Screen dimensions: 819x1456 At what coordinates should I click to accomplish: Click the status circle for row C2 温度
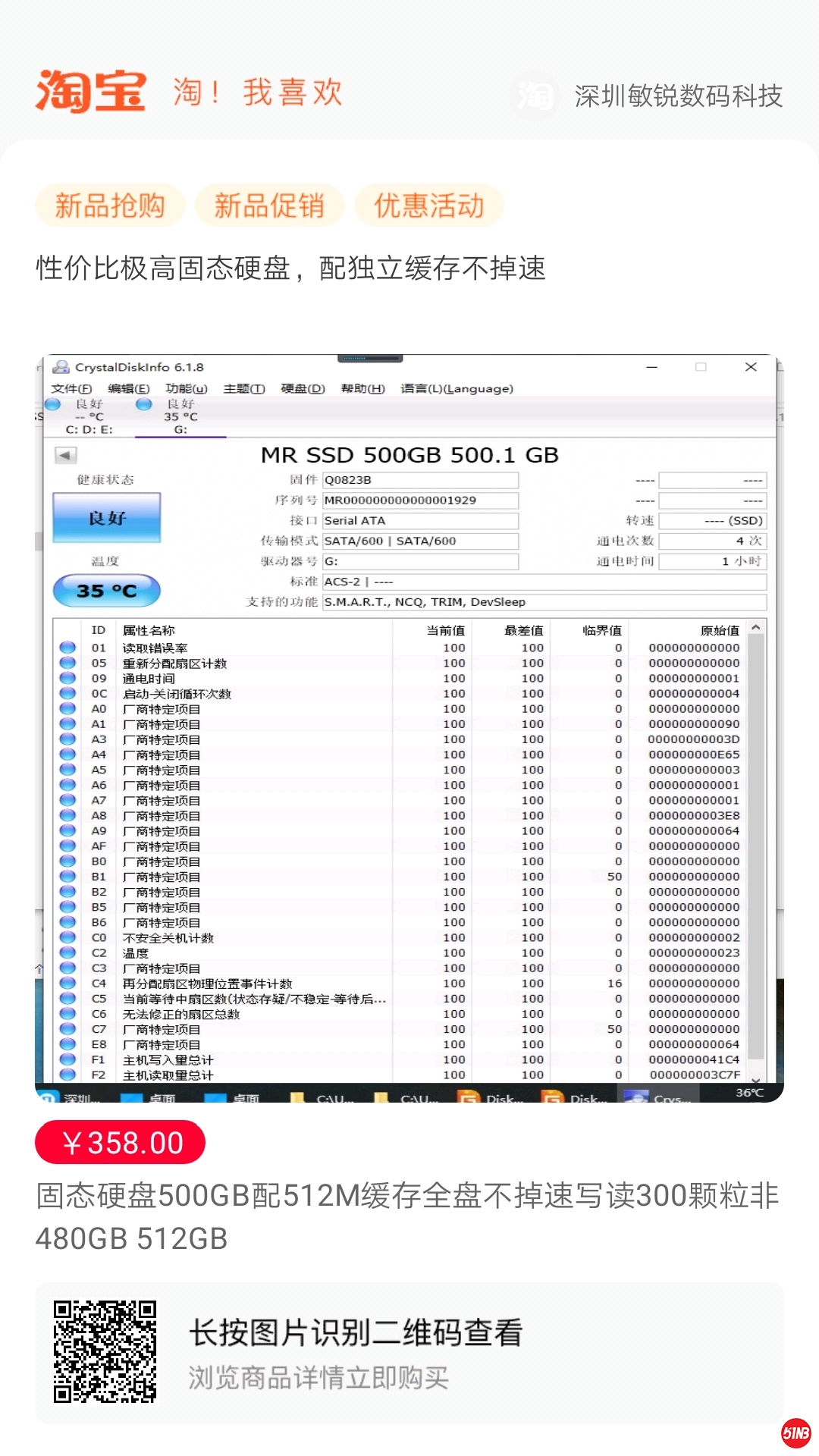point(67,952)
